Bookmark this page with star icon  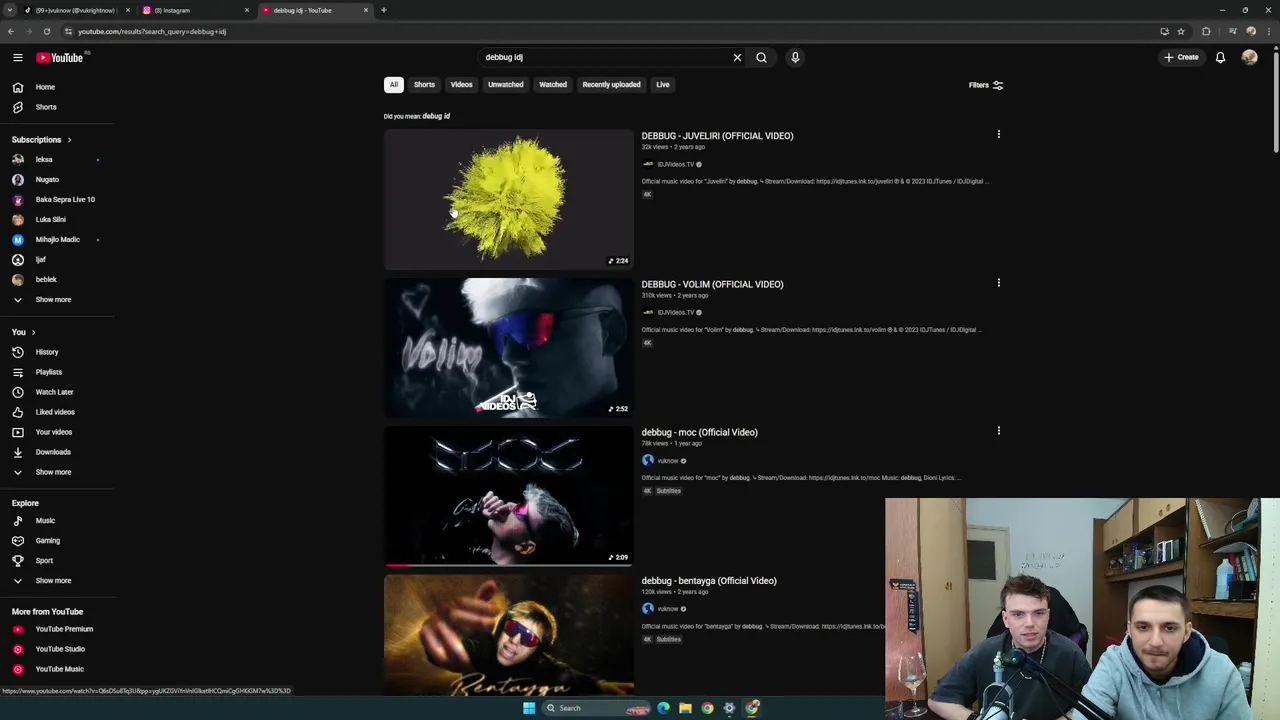(x=1181, y=31)
